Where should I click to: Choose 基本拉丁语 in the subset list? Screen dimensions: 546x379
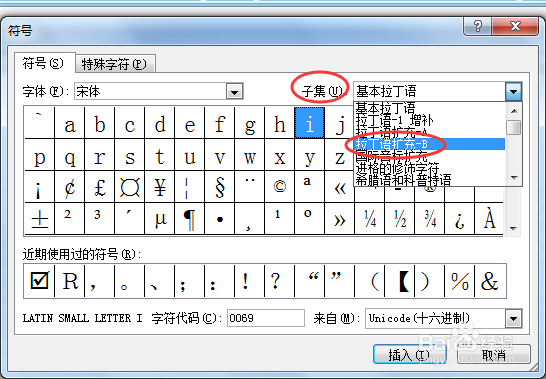point(430,108)
